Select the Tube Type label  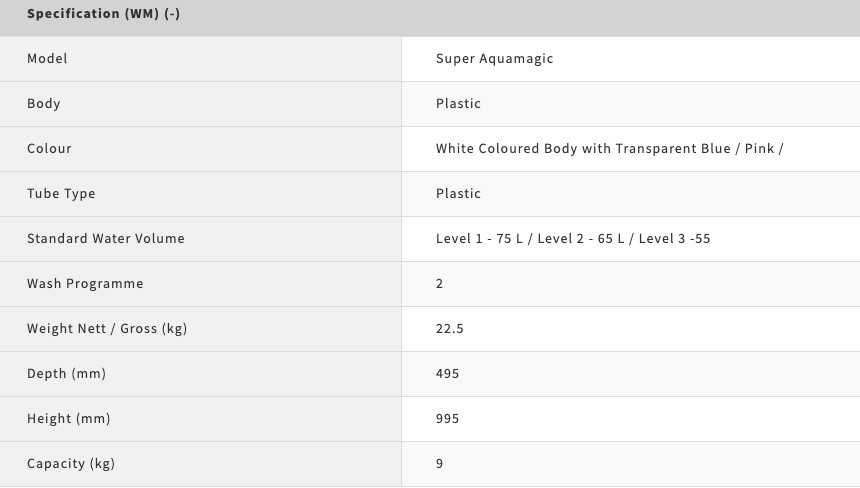(x=61, y=194)
